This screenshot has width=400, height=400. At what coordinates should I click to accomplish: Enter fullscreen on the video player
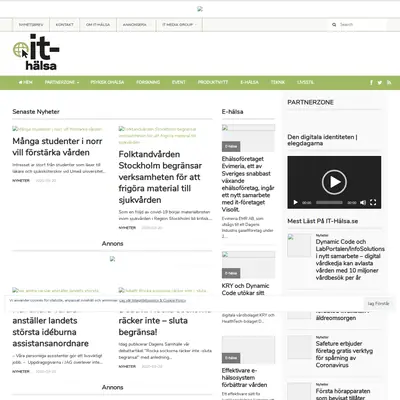[x=373, y=202]
